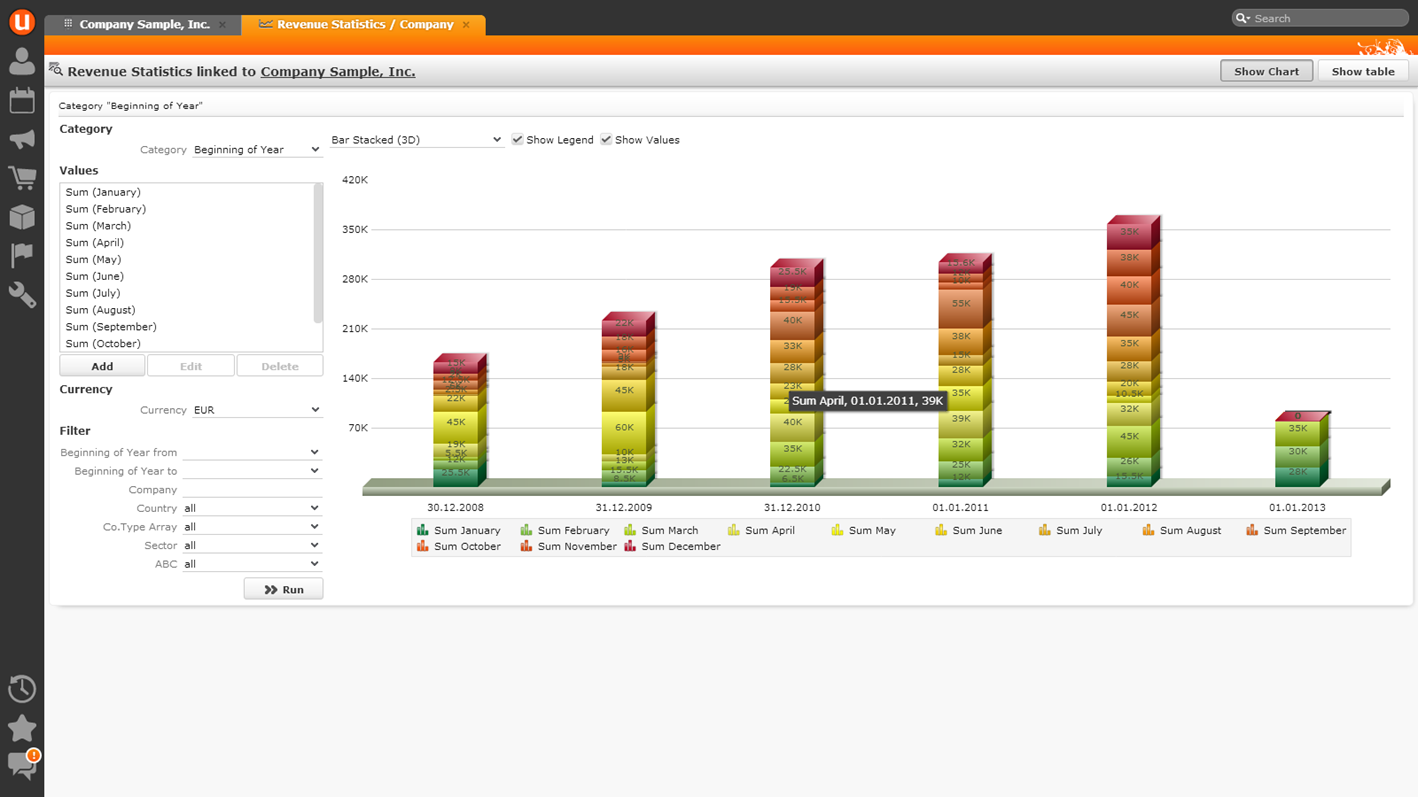Open the History clock icon
Screen dimensions: 1418x797
tap(21, 689)
